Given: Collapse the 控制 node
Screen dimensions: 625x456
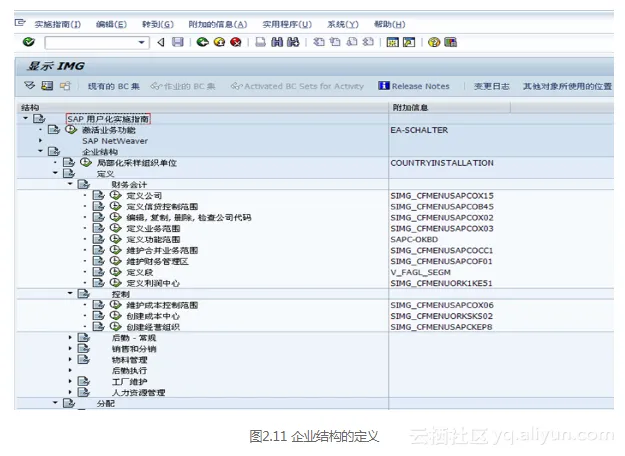Looking at the screenshot, I should [70, 293].
